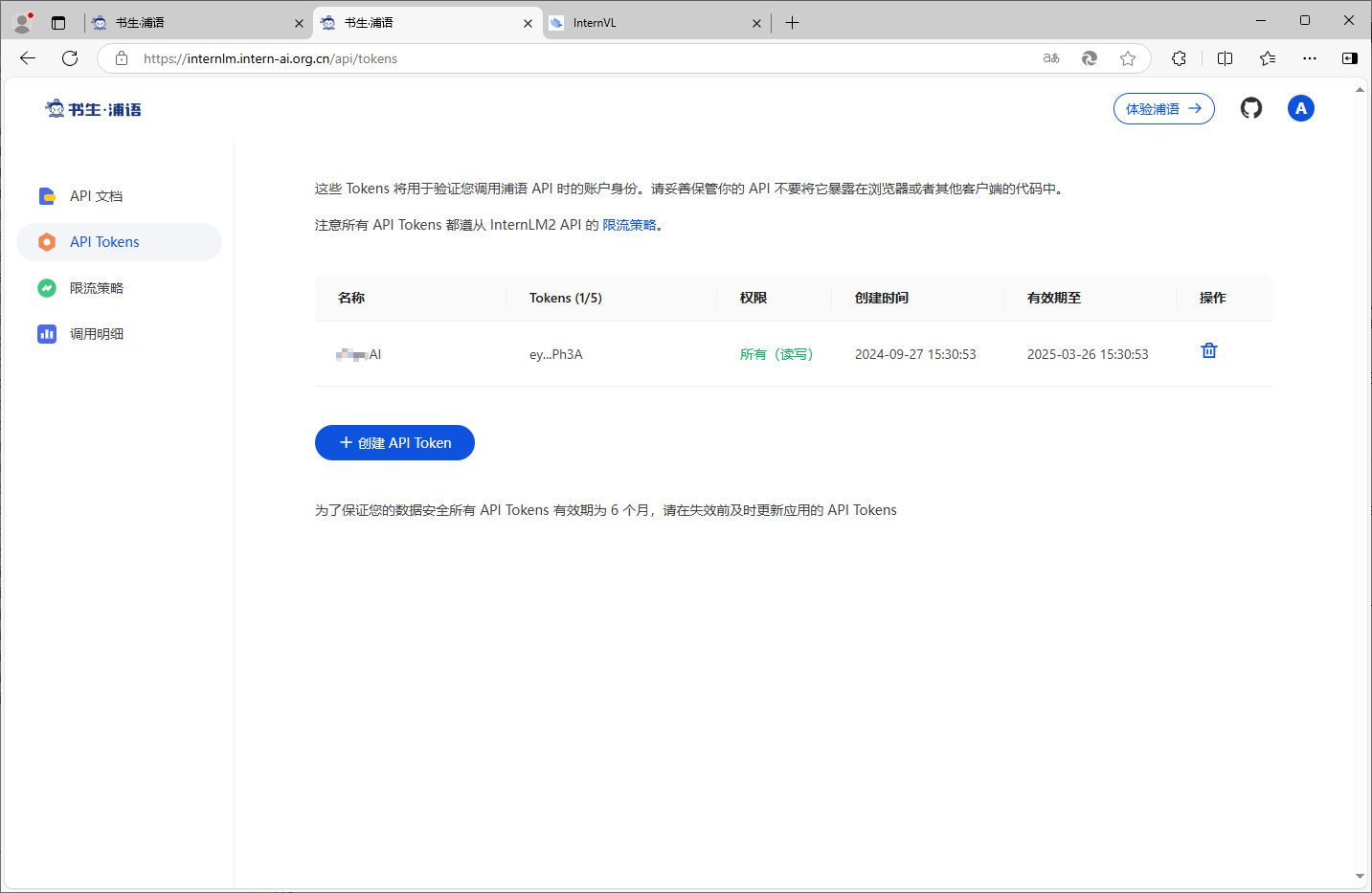Viewport: 1372px width, 893px height.
Task: Close the InternVL tab
Action: click(x=756, y=23)
